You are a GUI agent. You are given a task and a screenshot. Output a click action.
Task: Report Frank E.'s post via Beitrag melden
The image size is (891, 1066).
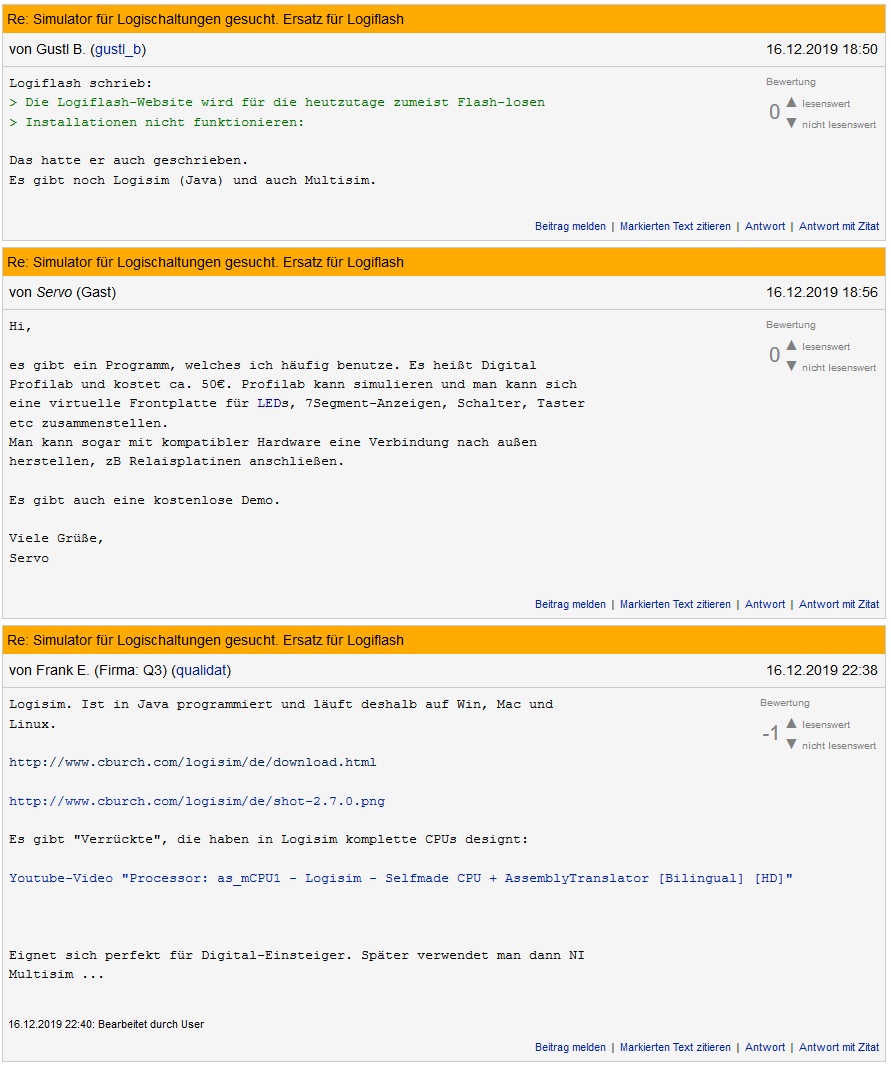click(x=570, y=1048)
